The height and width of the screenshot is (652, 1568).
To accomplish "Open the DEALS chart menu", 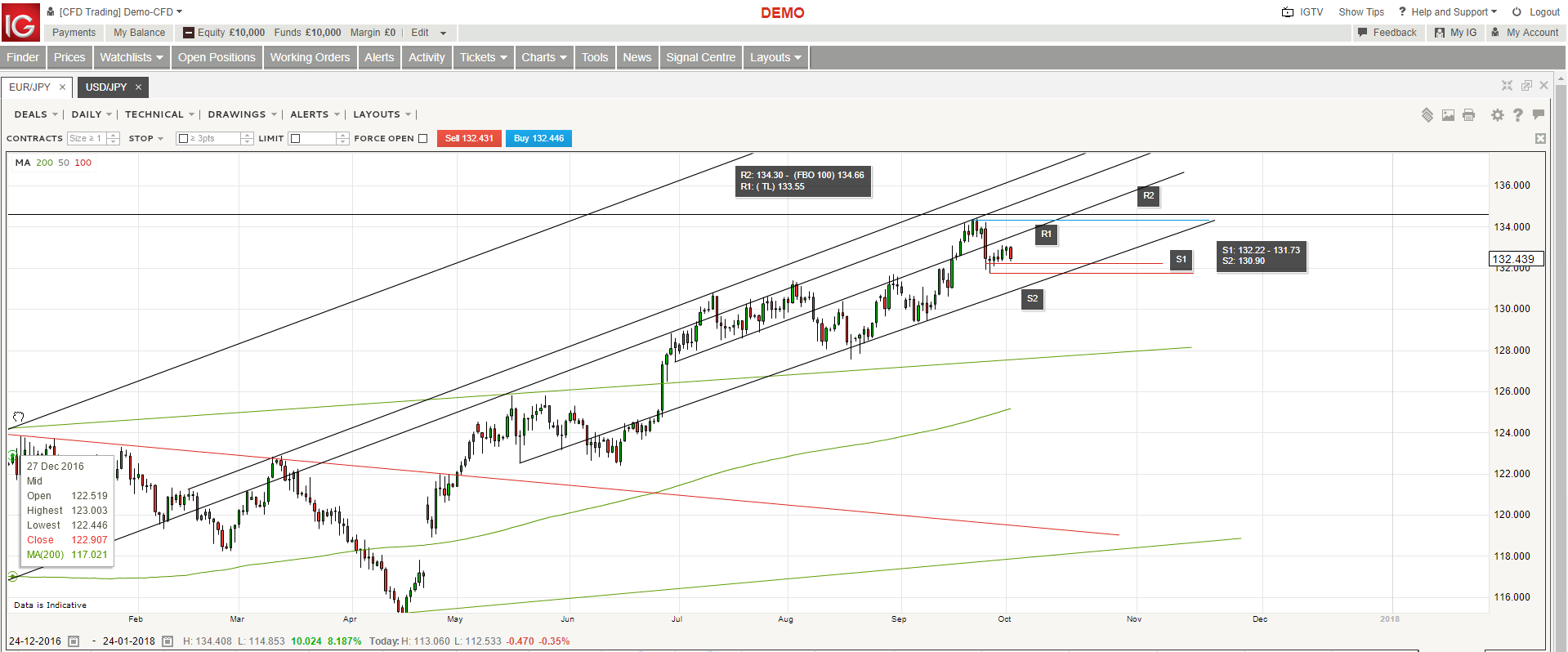I will click(36, 114).
